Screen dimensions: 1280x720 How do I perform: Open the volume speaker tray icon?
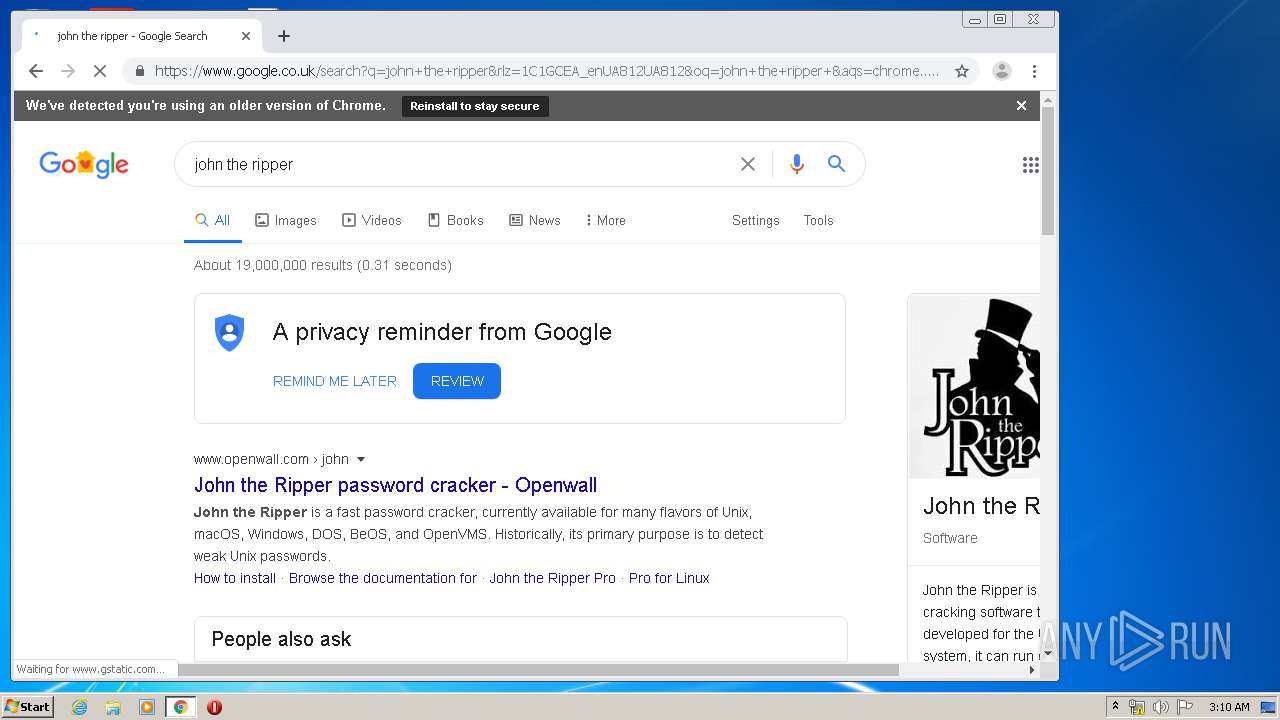tap(1160, 707)
